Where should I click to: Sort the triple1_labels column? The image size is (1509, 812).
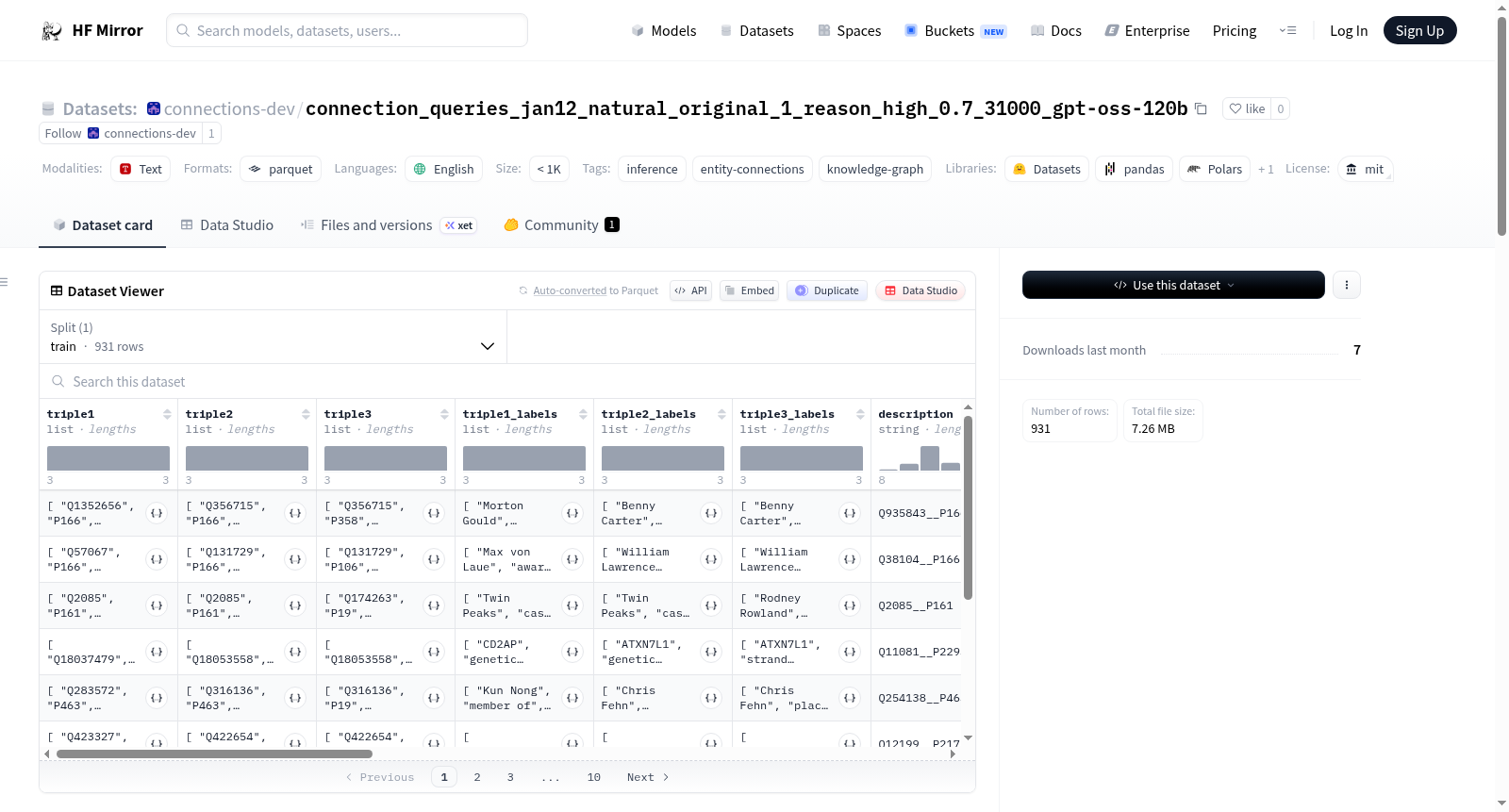point(583,414)
